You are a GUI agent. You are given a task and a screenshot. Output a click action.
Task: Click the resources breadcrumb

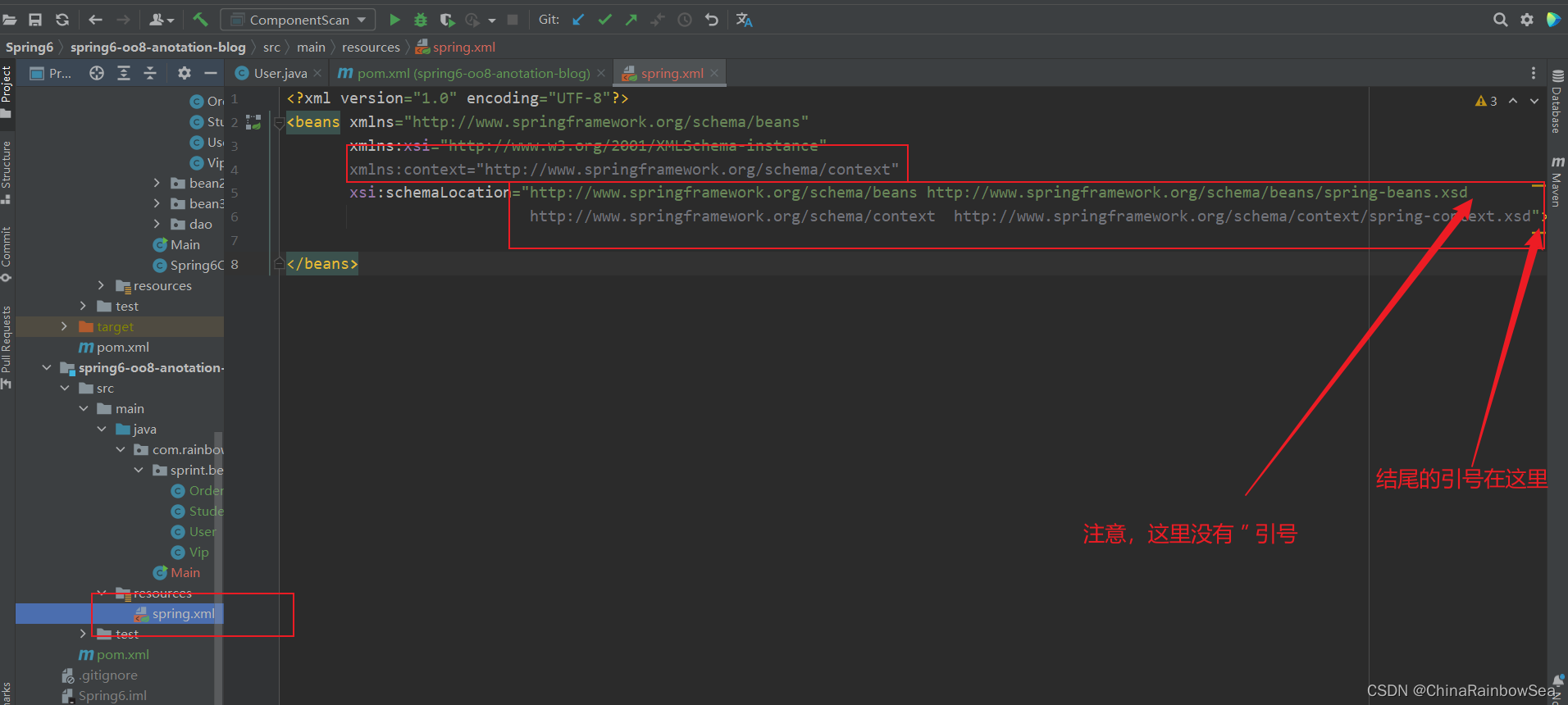pos(371,47)
